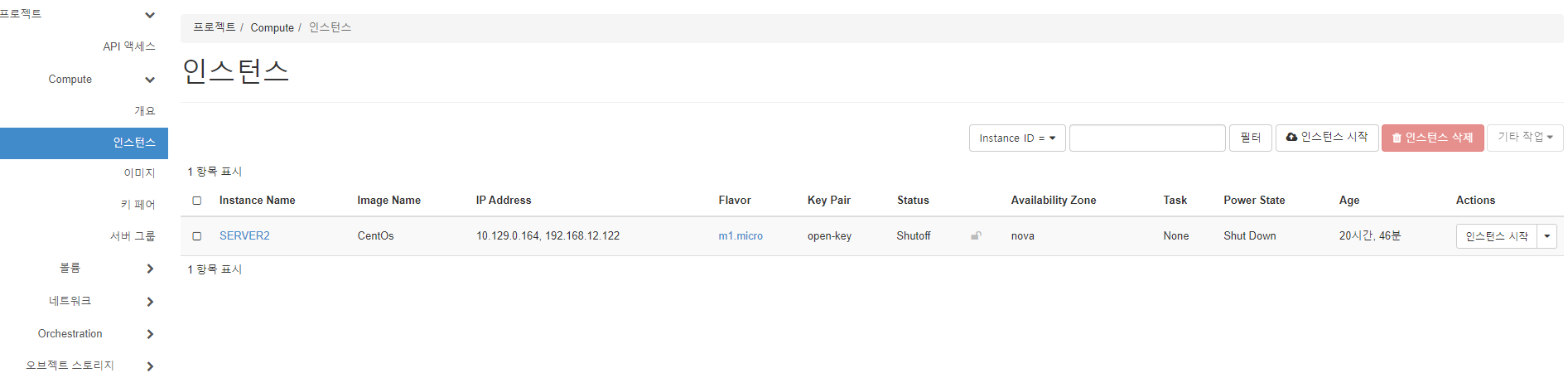
Task: Click the Flavor column header
Action: coord(735,201)
